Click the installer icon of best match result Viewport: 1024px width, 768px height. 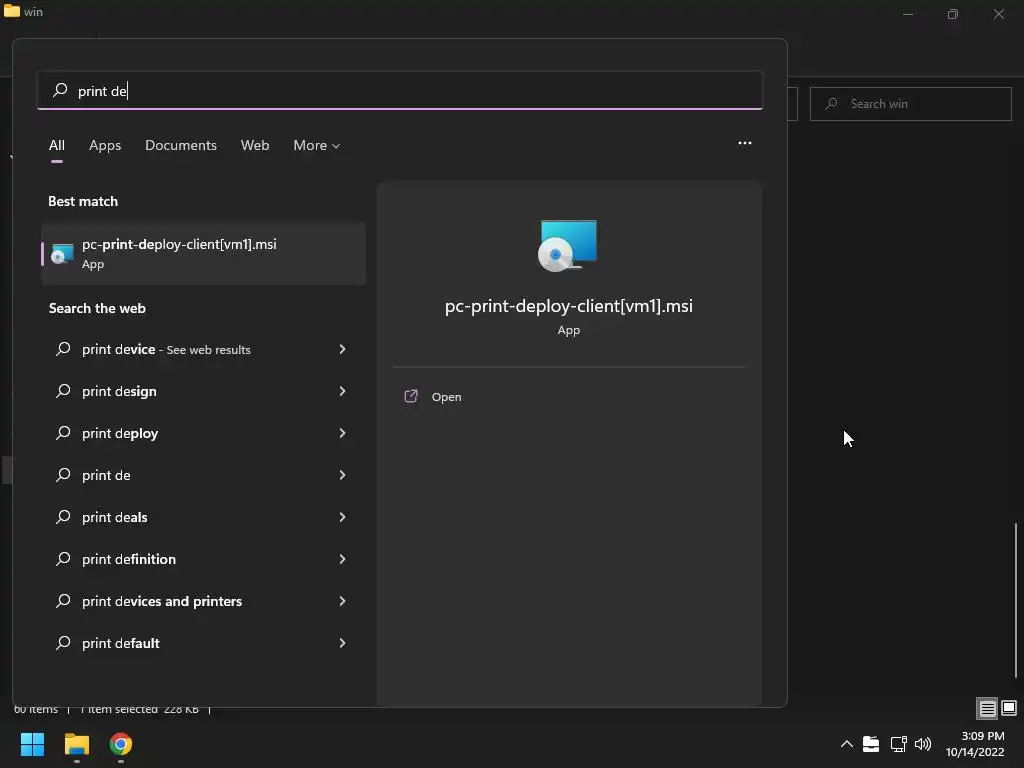pos(62,253)
